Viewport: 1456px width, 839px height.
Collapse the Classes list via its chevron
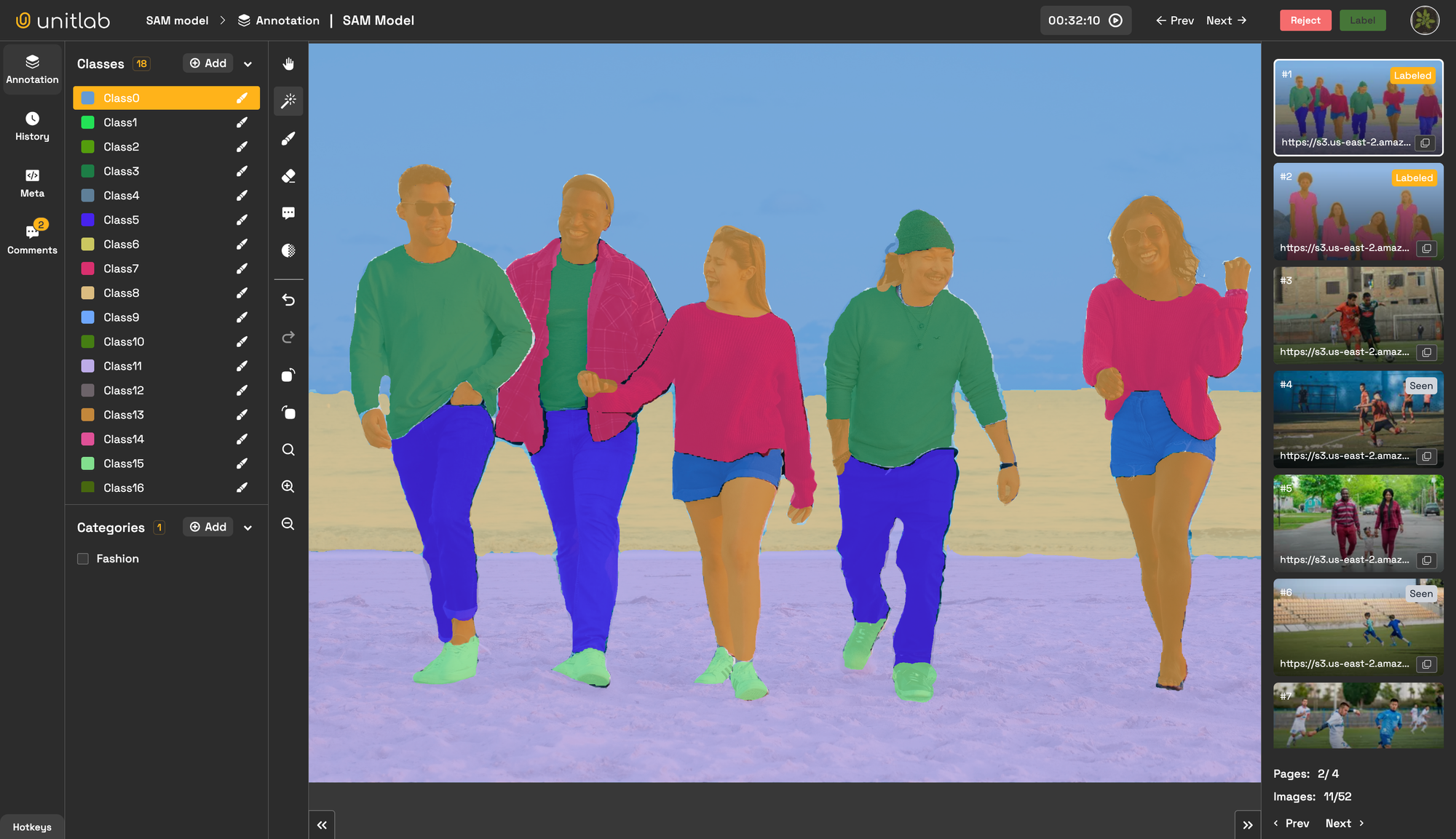coord(248,63)
